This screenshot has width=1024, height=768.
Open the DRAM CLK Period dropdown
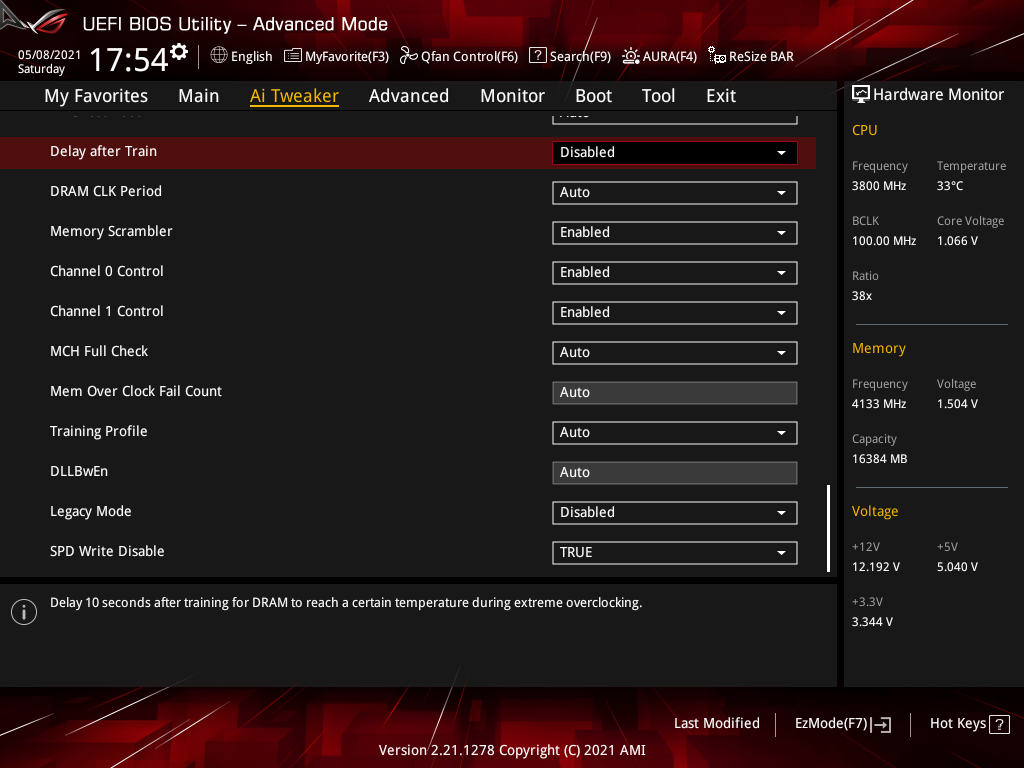coord(675,193)
